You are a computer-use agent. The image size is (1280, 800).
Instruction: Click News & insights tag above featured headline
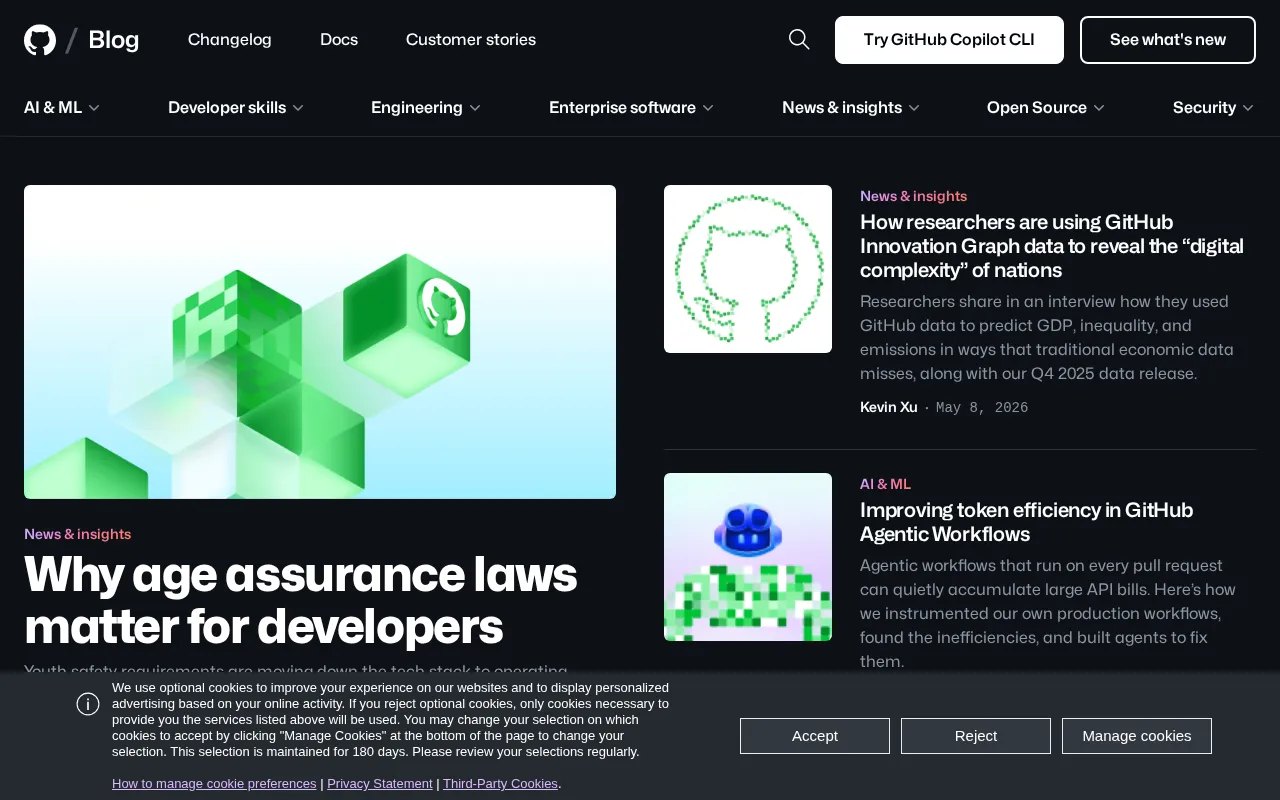[x=78, y=534]
